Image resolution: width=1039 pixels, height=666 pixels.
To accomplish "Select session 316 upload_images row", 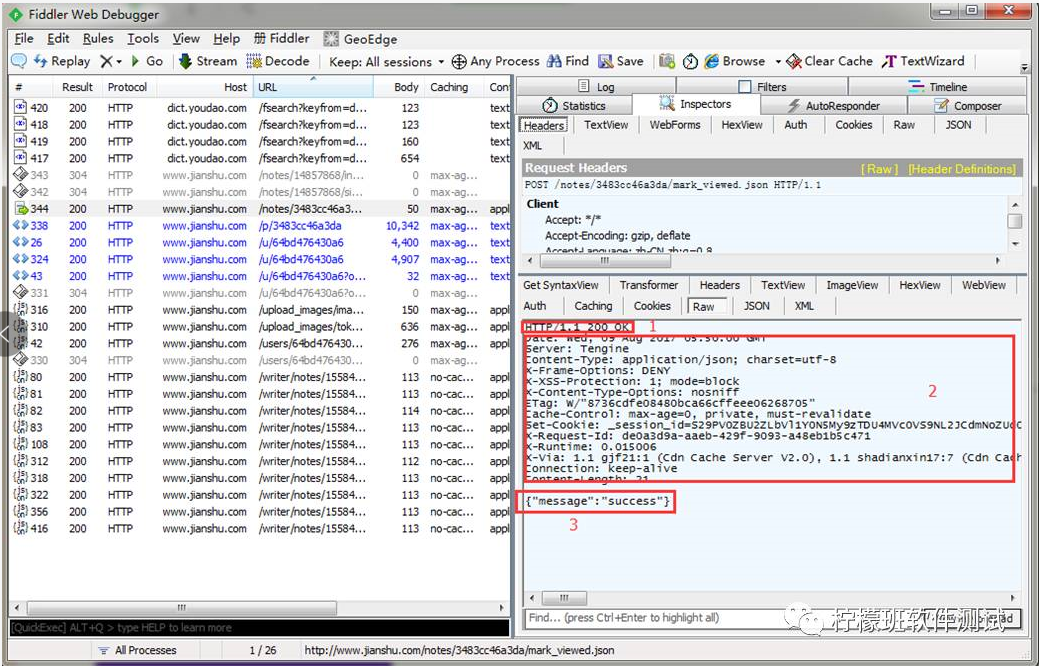I will pos(260,309).
